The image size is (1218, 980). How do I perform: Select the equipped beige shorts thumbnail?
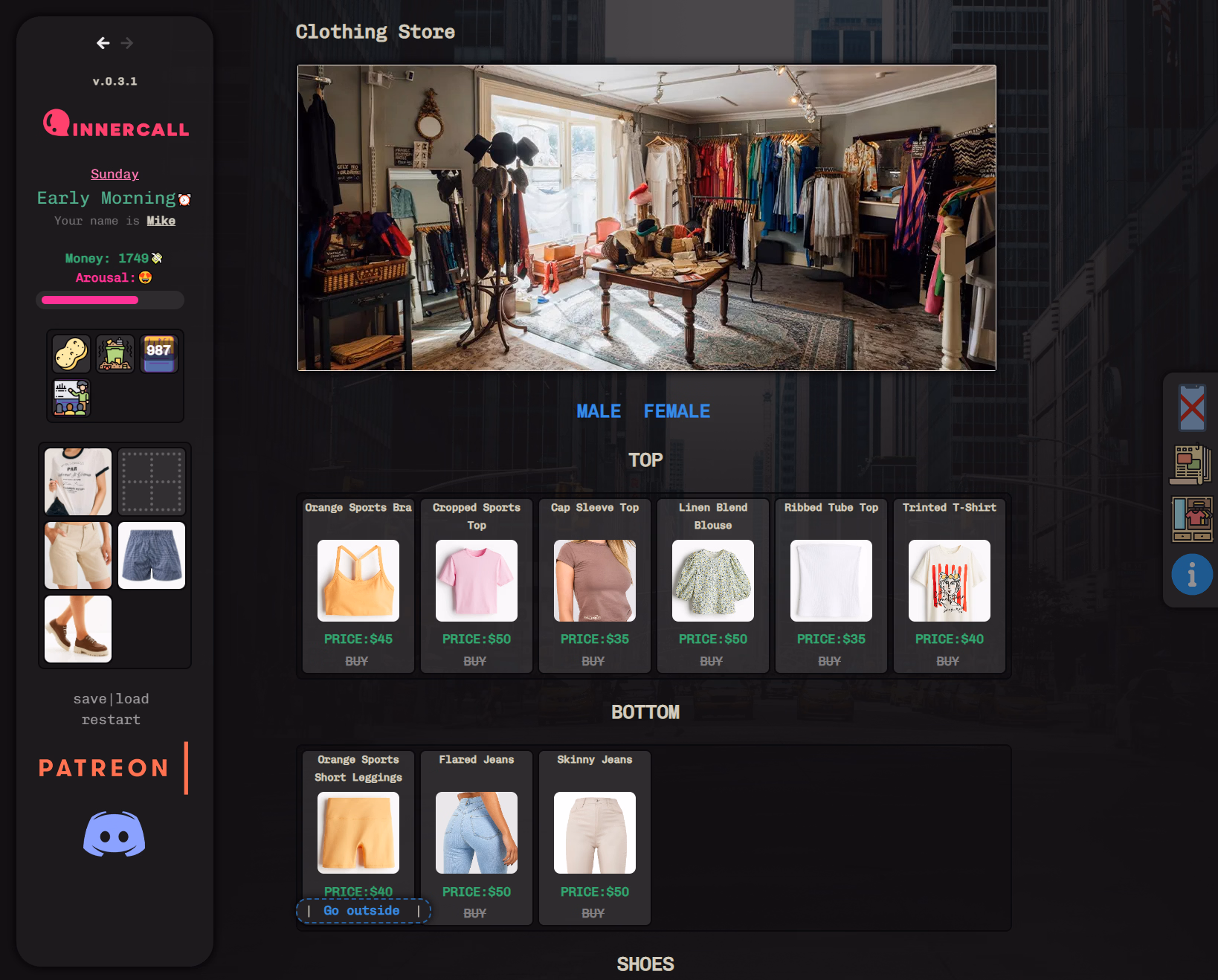pos(78,555)
